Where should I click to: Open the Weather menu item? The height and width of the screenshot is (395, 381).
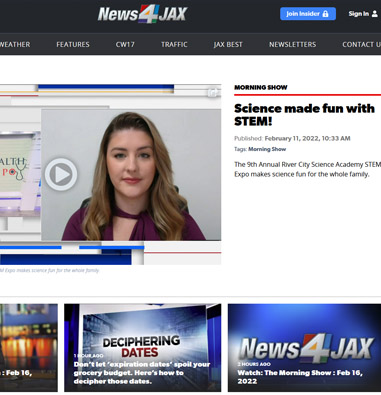15,44
